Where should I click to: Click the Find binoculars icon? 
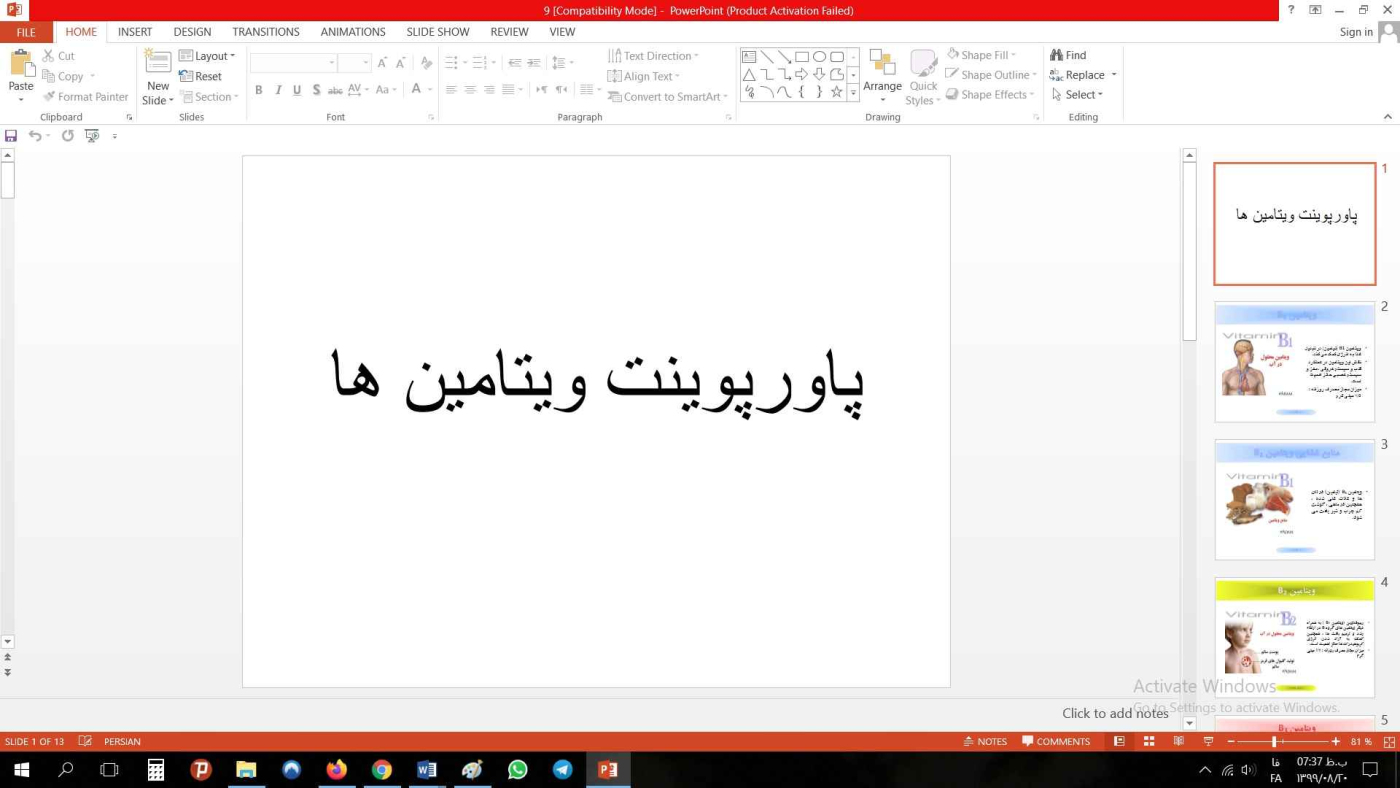pos(1056,55)
